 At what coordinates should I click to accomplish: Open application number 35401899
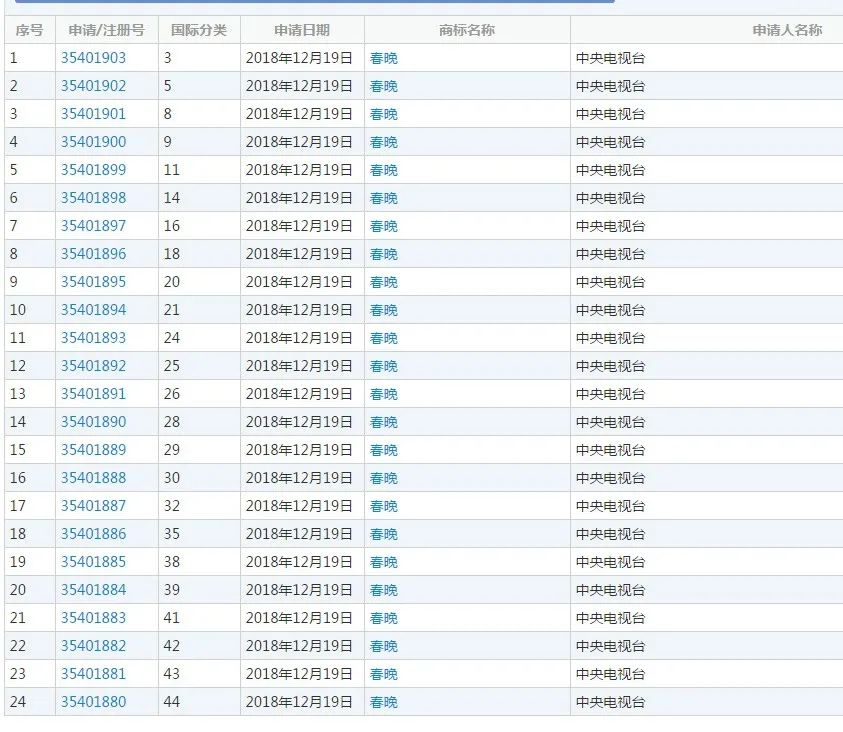pos(93,169)
